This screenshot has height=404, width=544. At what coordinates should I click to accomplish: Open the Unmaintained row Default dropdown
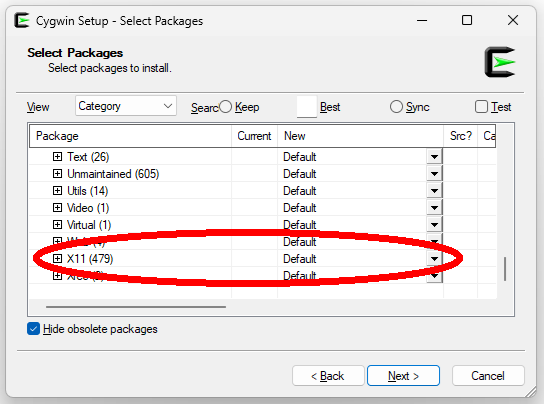pos(434,174)
